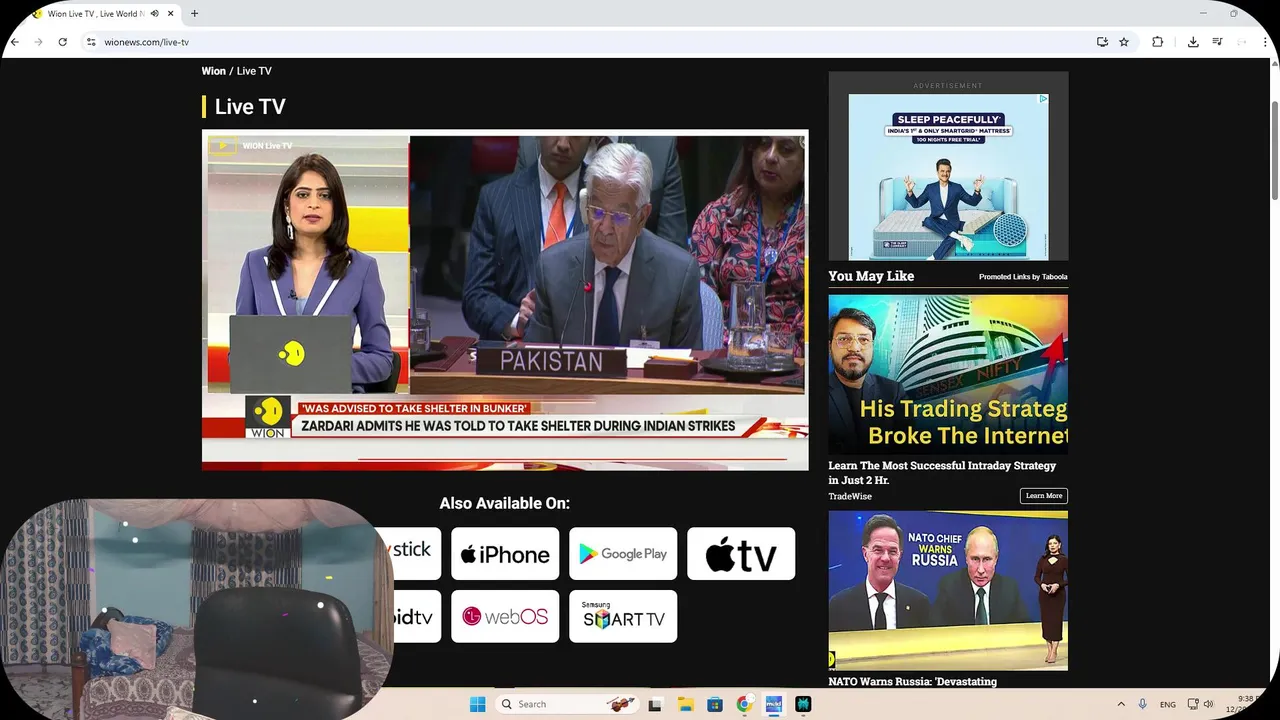Screen dimensions: 1280x720
Task: Click the TradeWise sponsor text
Action: coord(850,496)
